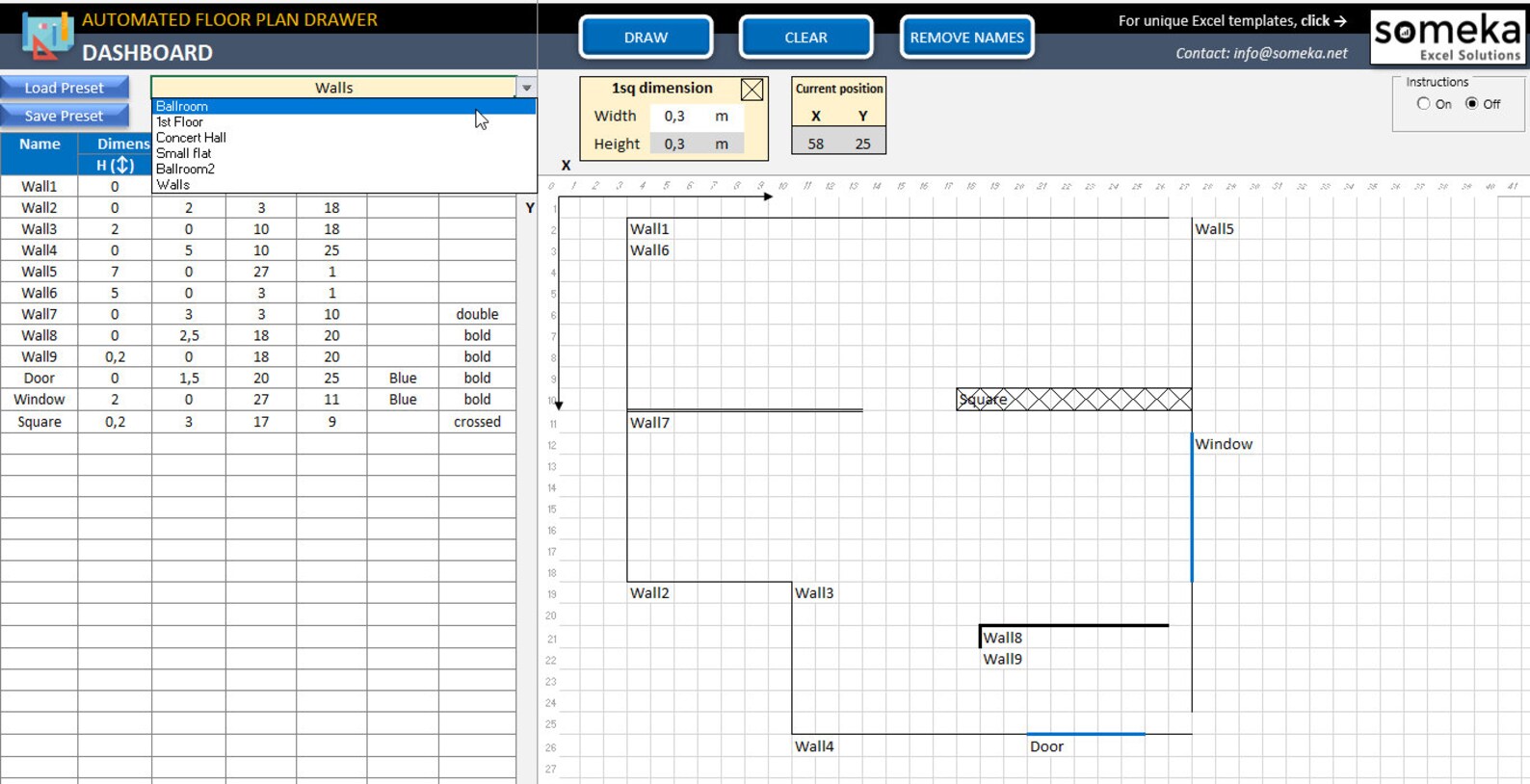The width and height of the screenshot is (1530, 784).
Task: Click the crossed Square shape on canvas
Action: click(x=1073, y=399)
